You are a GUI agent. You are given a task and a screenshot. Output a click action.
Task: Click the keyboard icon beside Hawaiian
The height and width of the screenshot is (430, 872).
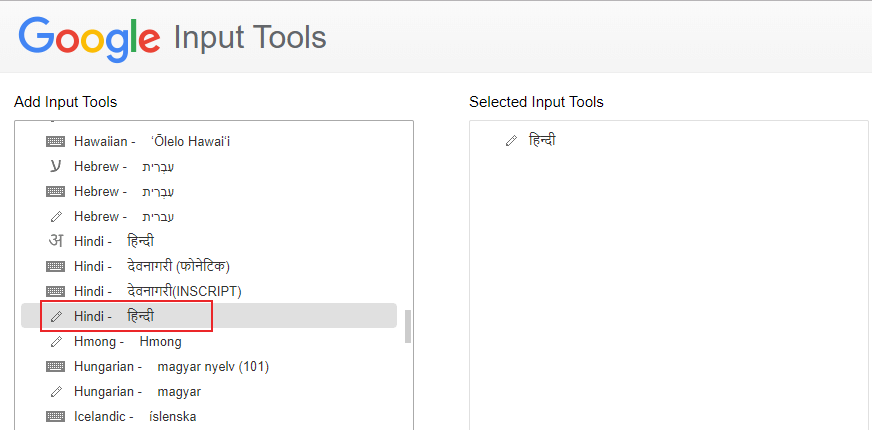[x=56, y=142]
